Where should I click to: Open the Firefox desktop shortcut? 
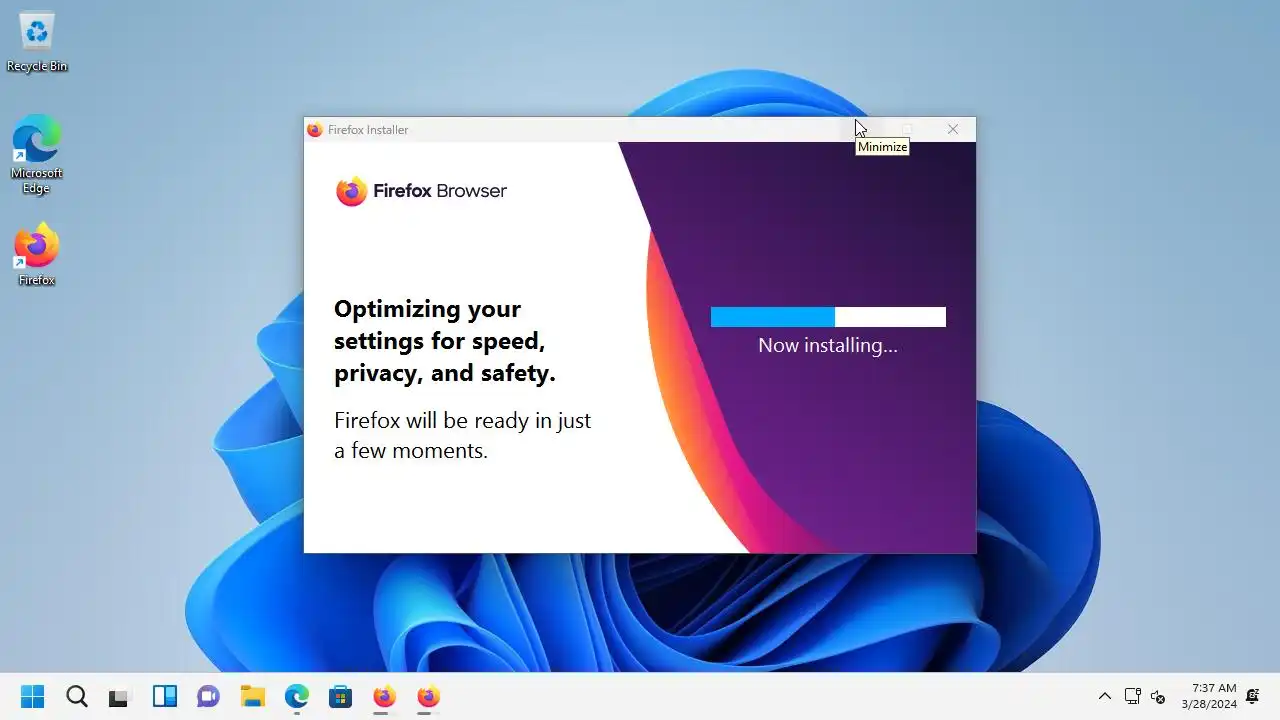[x=37, y=254]
